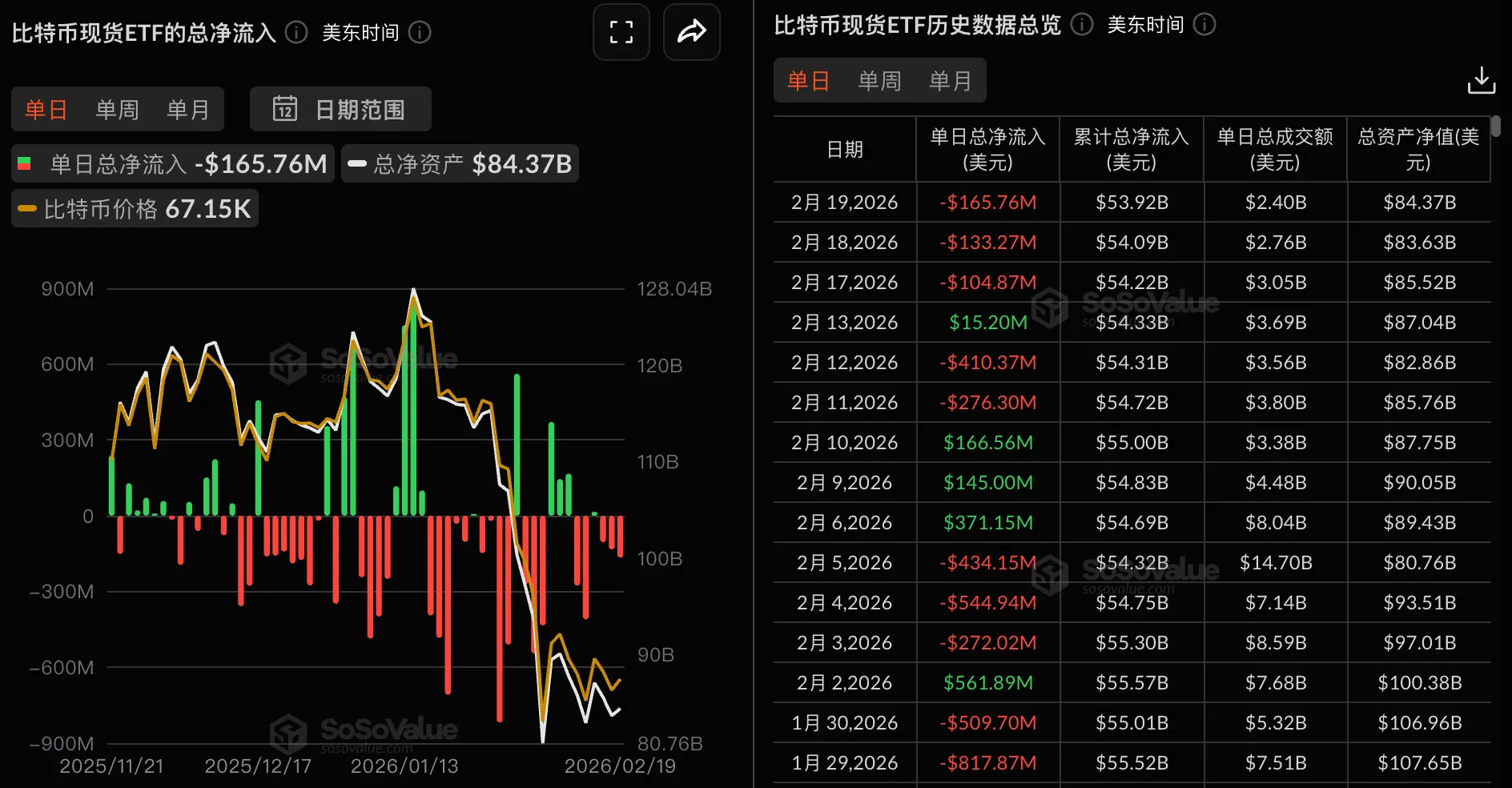Download the ETF history table data
1512x788 pixels.
[x=1481, y=81]
